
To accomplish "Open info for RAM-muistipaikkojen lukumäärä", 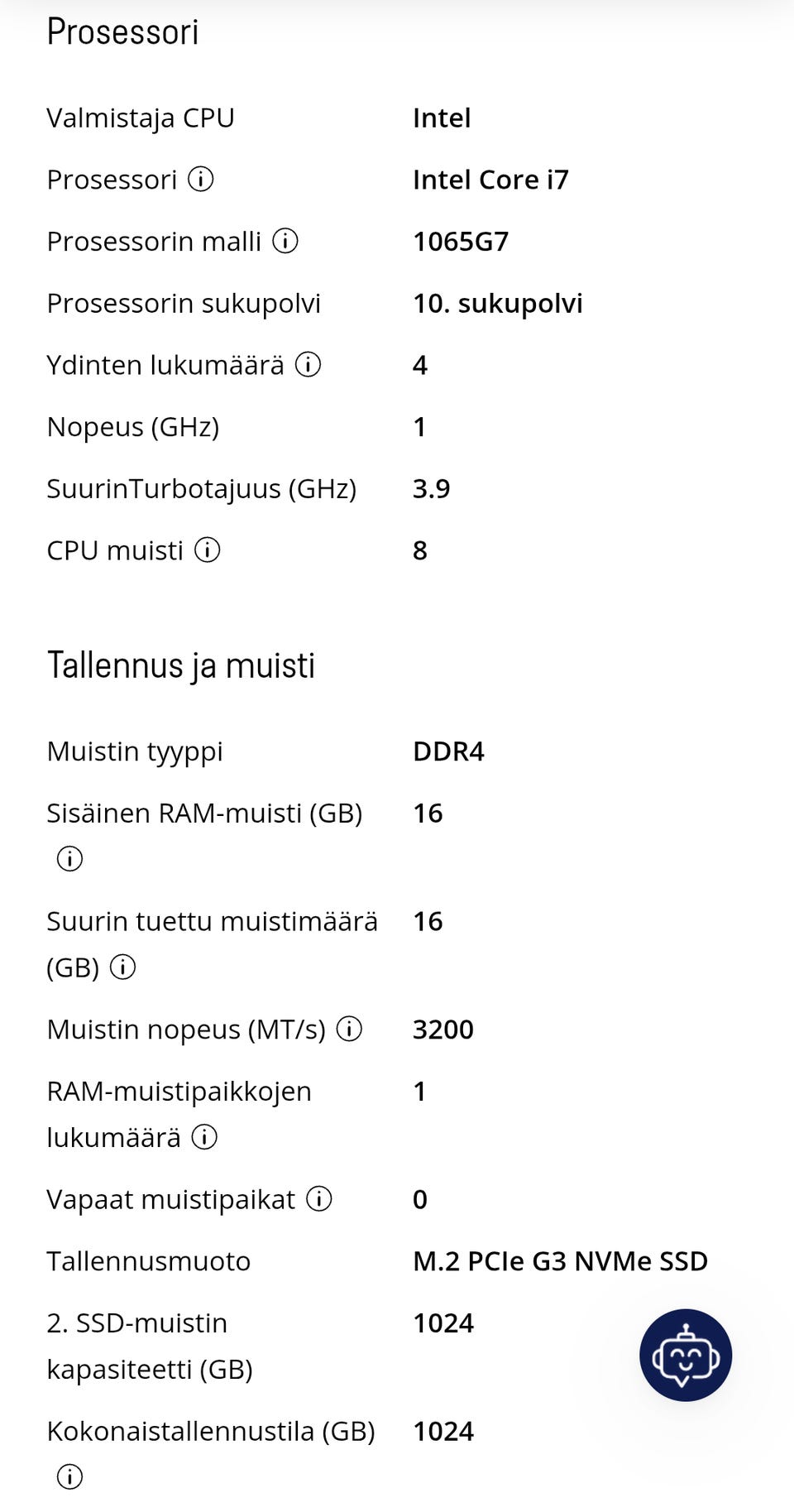I will click(204, 1136).
